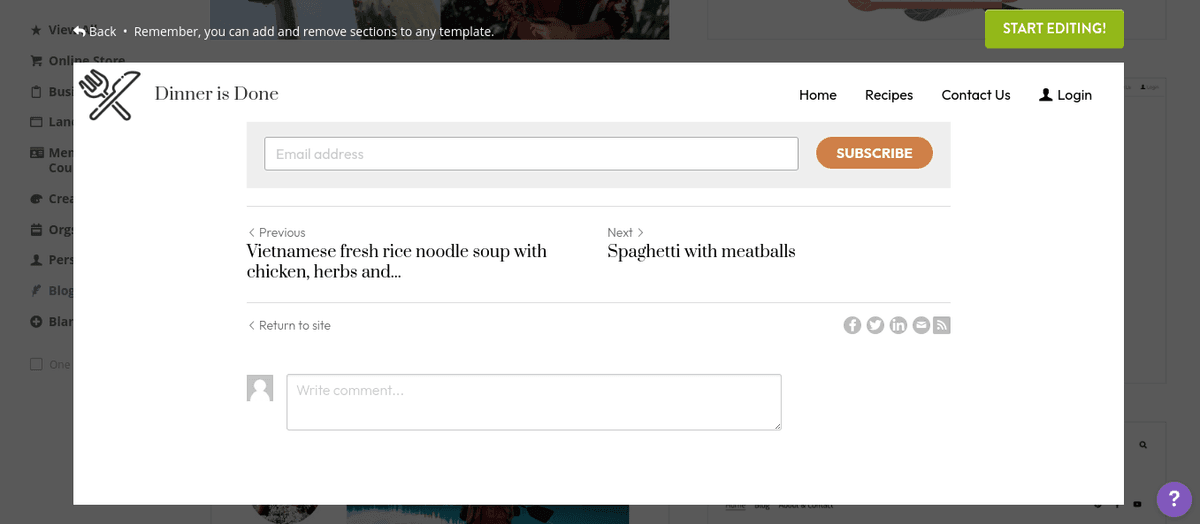Click the fork and knife site logo
1200x524 pixels.
click(x=109, y=95)
